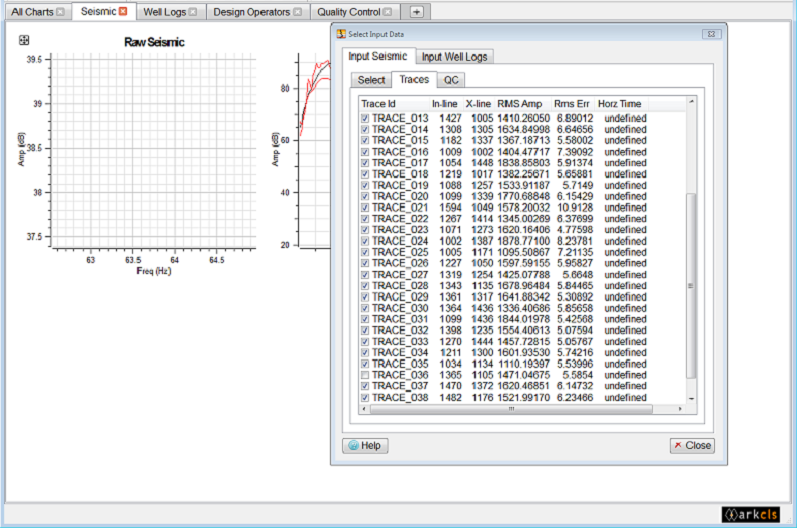Click the expand chart icon above Raw Seismic

pos(24,40)
